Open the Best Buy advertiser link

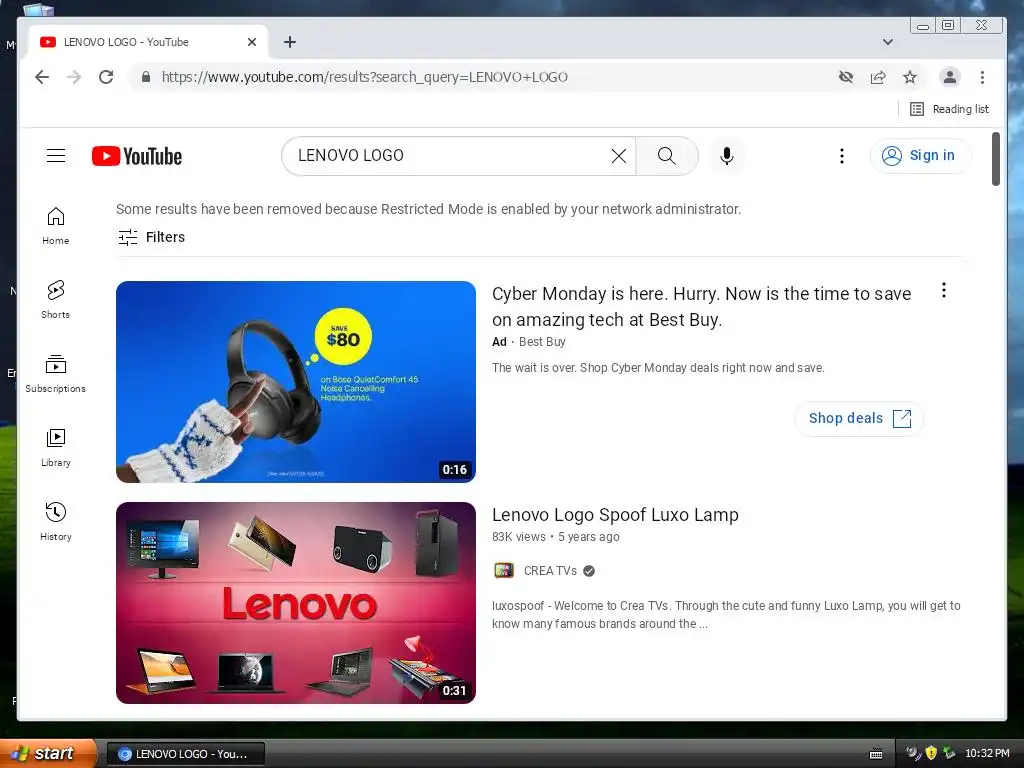point(542,342)
